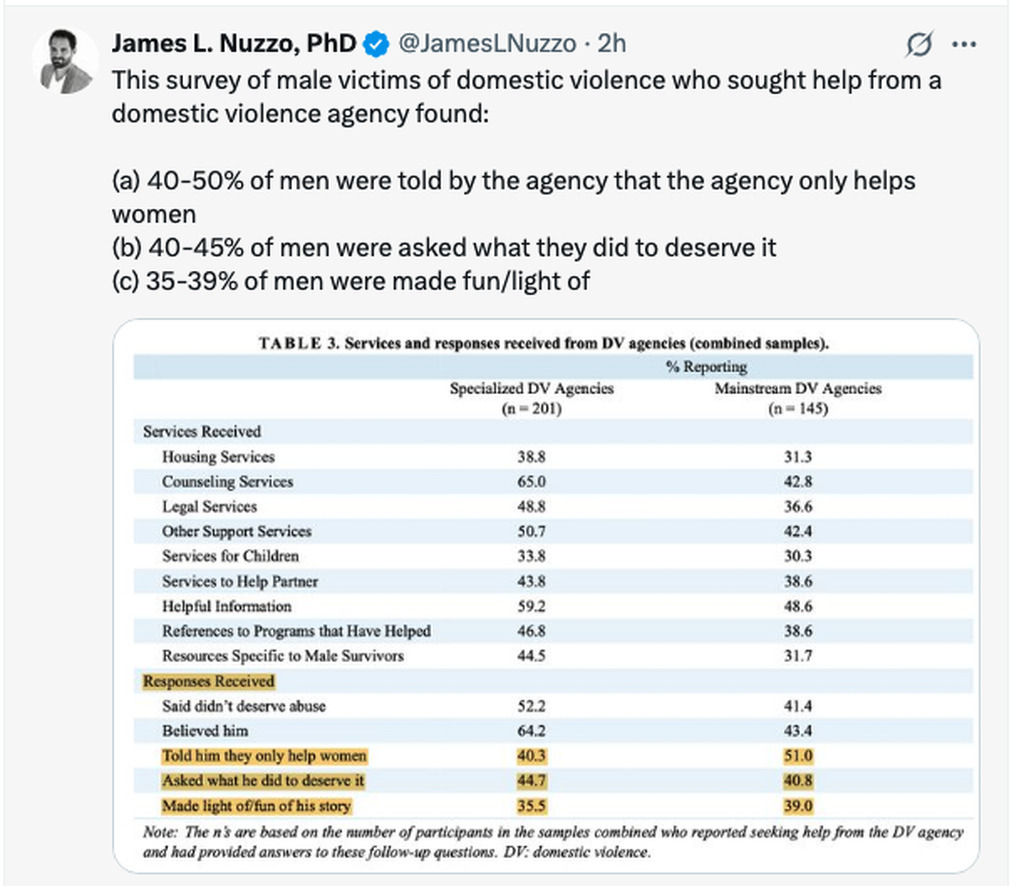This screenshot has width=1024, height=886.
Task: Click the "Services Received" section heading
Action: tap(201, 432)
